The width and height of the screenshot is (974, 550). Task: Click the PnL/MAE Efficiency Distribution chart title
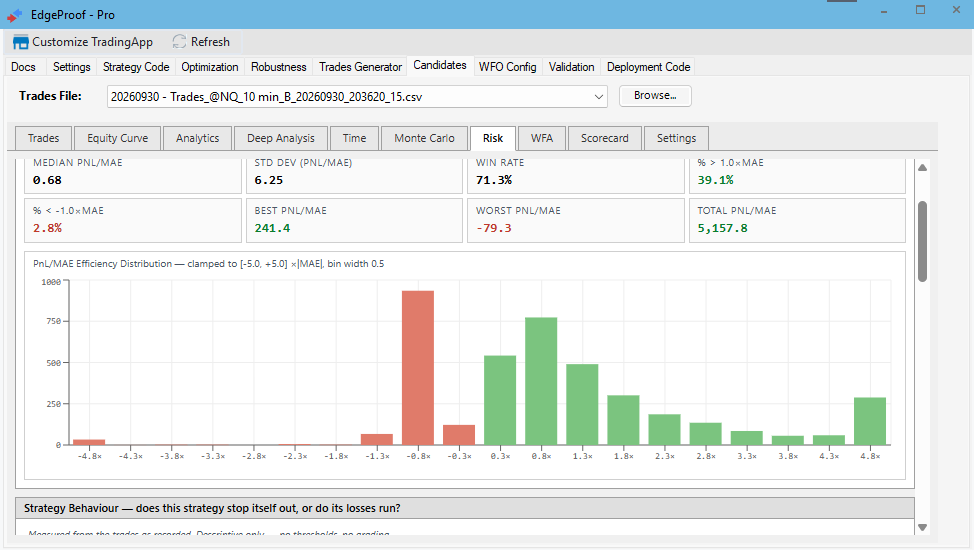[x=209, y=264]
